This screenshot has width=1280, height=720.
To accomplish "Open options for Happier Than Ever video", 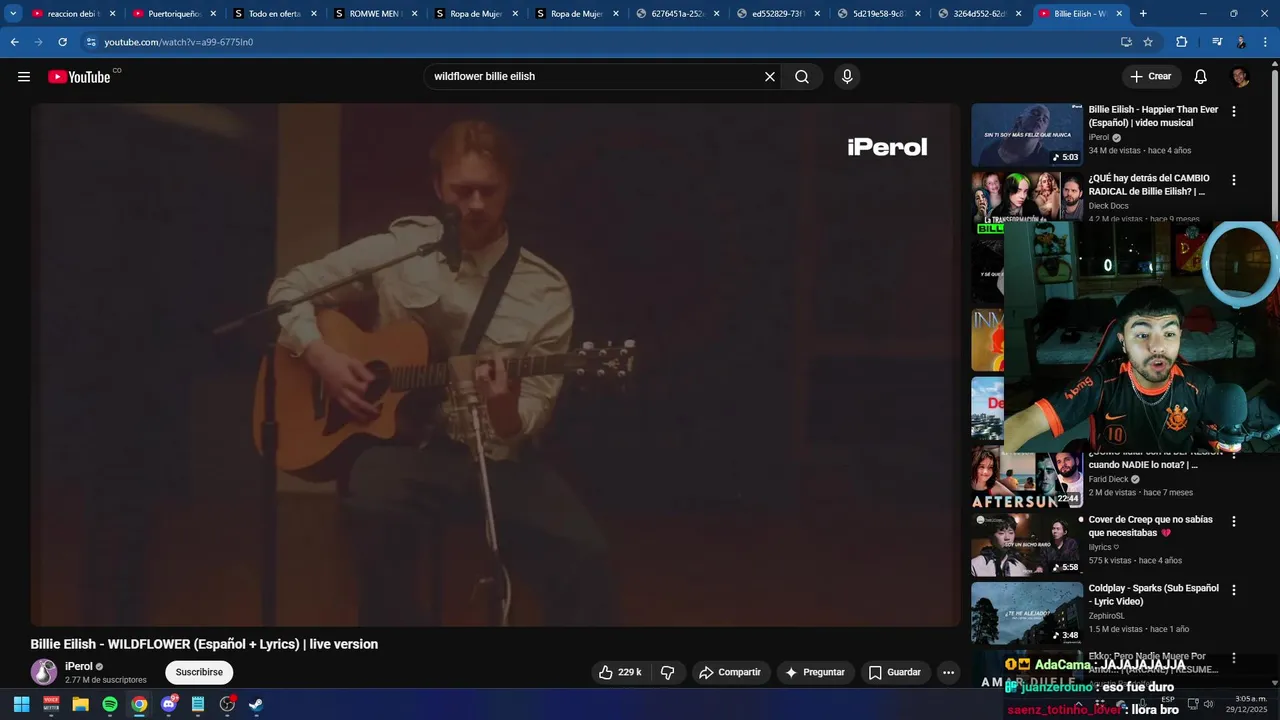I will coord(1234,112).
